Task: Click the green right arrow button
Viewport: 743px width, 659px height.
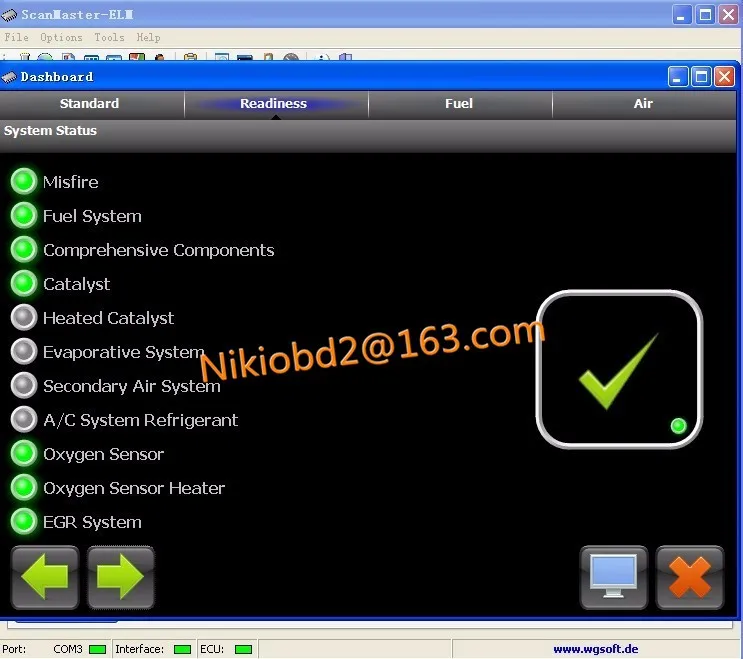Action: click(120, 577)
